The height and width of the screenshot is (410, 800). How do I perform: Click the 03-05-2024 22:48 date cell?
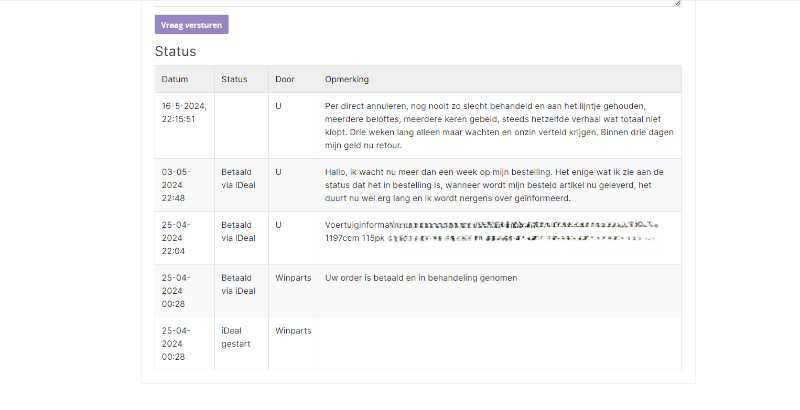tap(176, 184)
